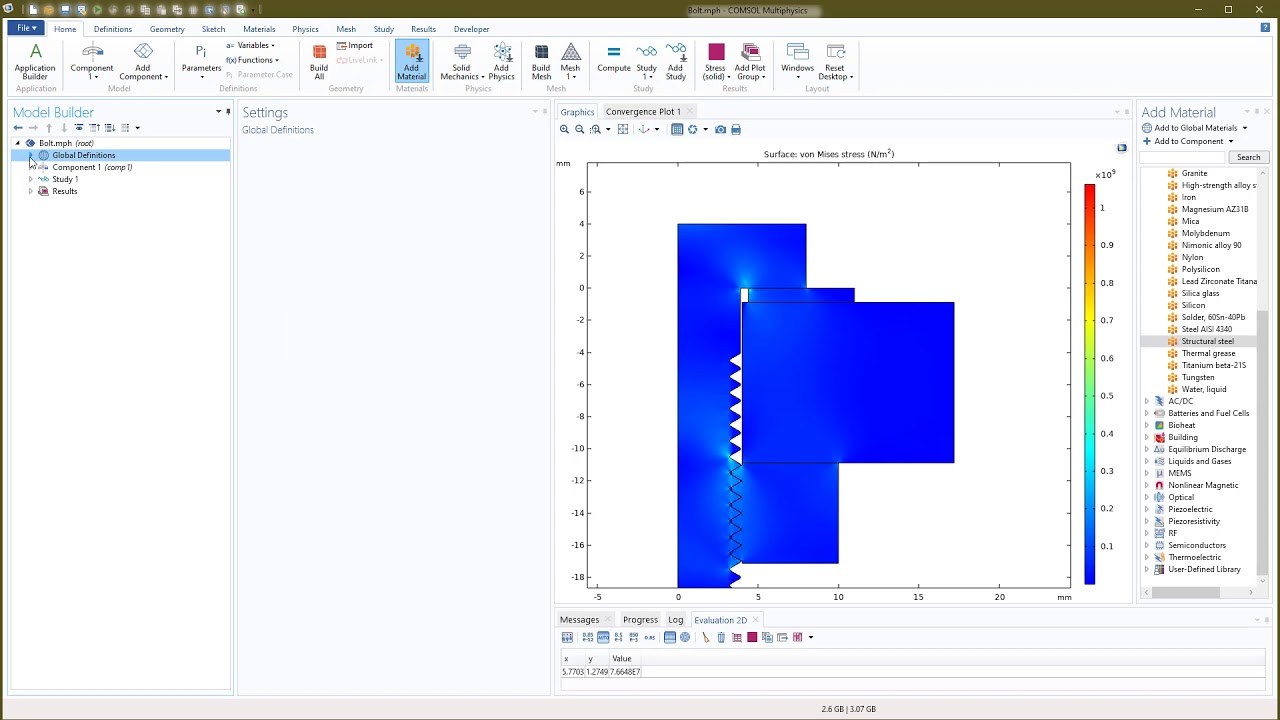Print the Graphics window
This screenshot has height=720, width=1280.
(736, 130)
